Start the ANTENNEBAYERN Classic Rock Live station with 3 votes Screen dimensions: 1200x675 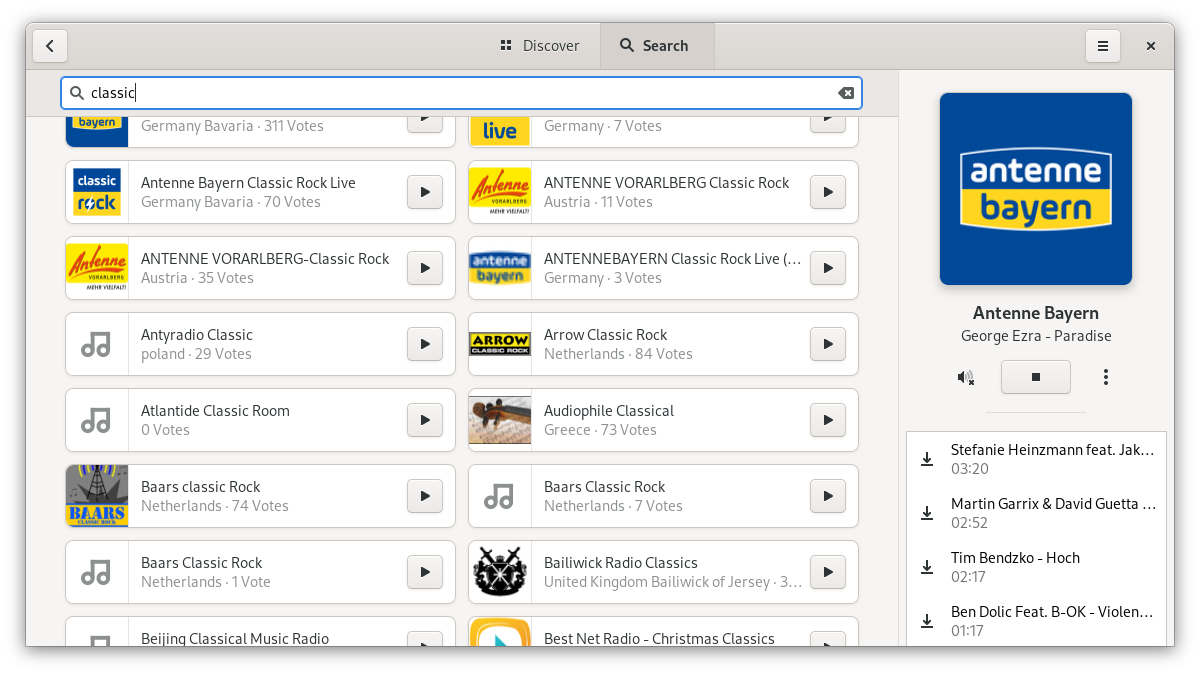click(x=828, y=268)
